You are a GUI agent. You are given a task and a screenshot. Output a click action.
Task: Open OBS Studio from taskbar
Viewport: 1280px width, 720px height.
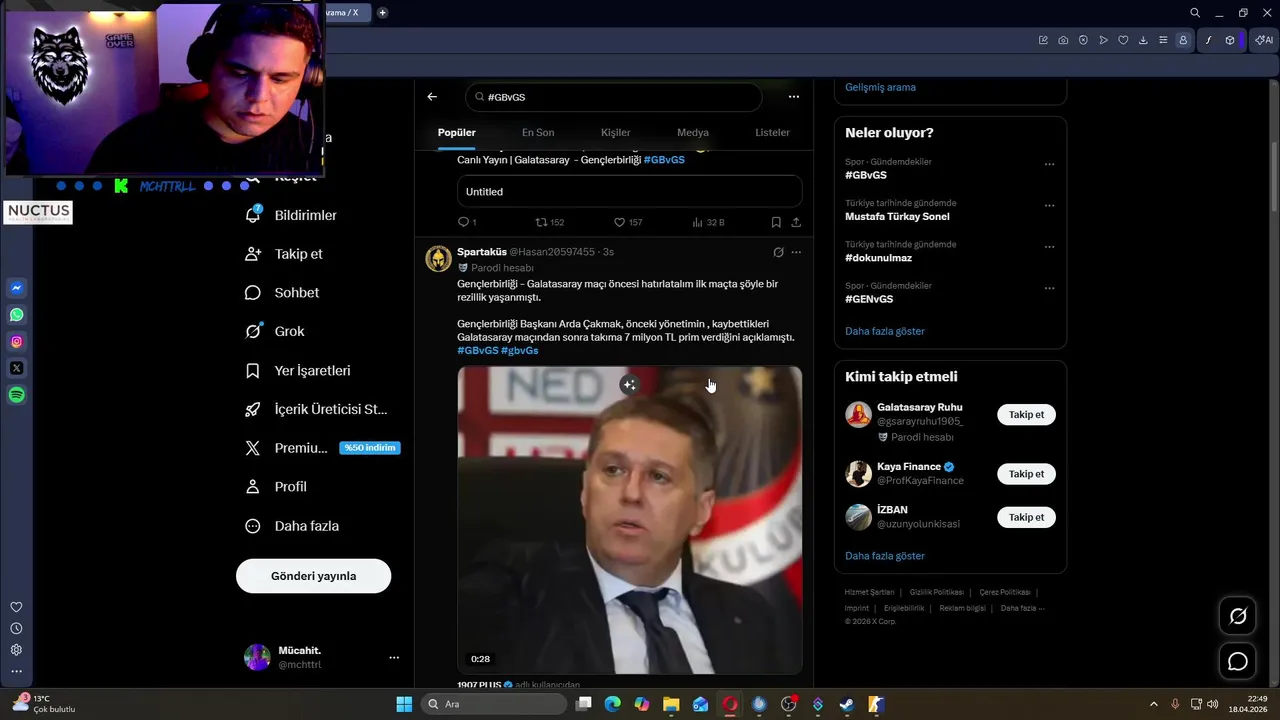788,704
